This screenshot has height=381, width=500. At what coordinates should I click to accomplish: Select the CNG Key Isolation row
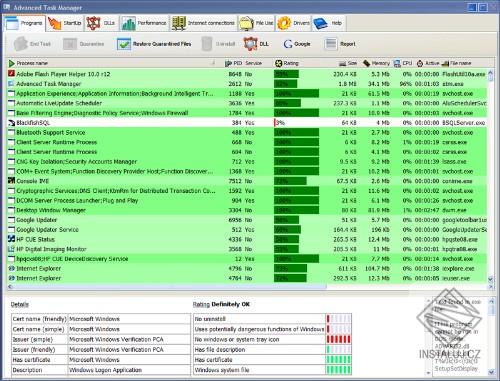pyautogui.click(x=247, y=162)
